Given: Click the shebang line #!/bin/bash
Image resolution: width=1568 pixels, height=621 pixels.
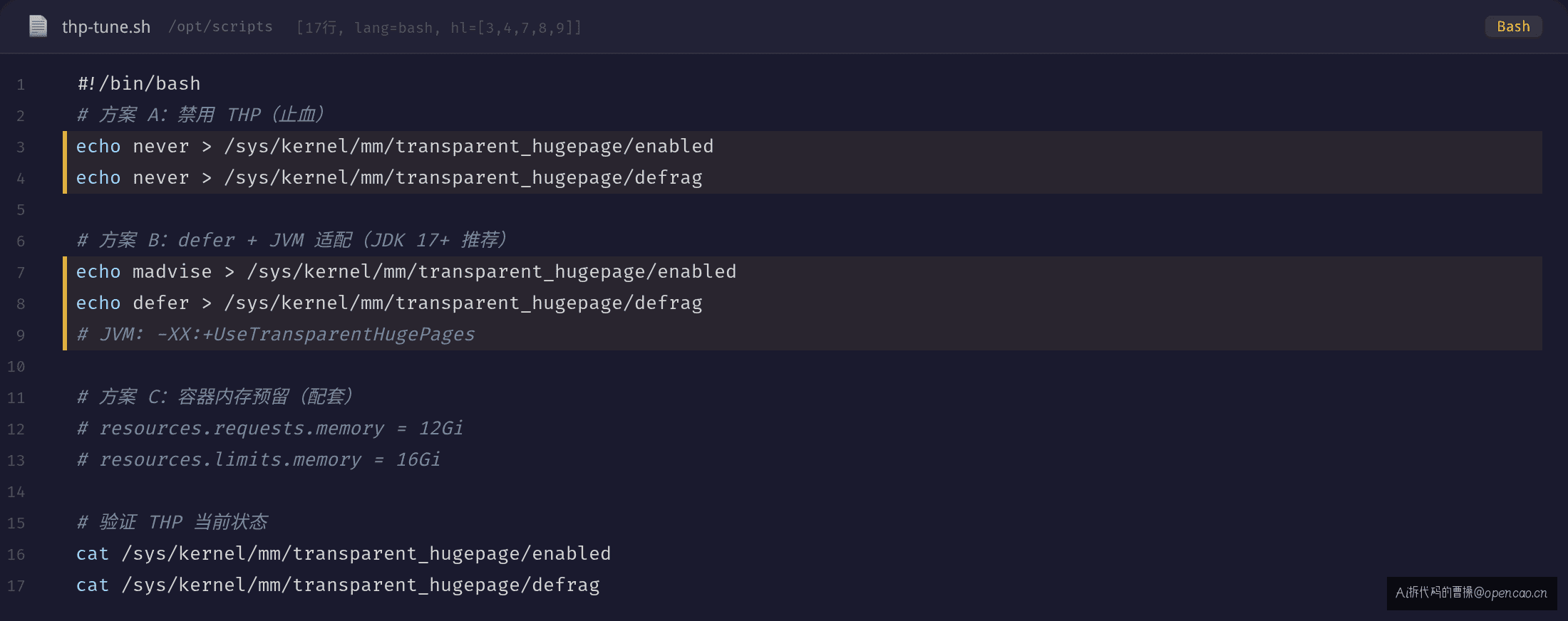Looking at the screenshot, I should pos(139,83).
